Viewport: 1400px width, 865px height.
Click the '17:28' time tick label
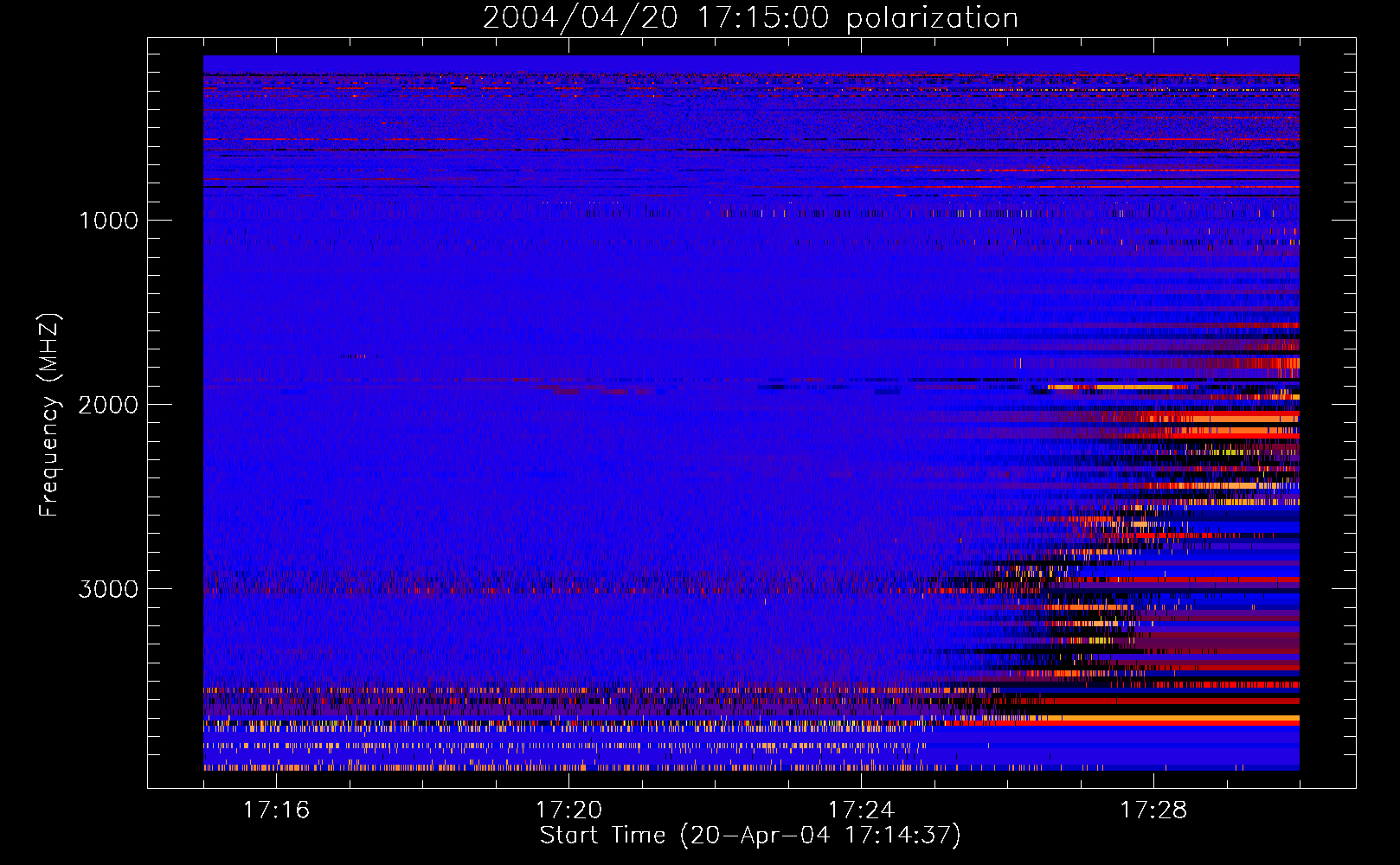pos(1153,810)
